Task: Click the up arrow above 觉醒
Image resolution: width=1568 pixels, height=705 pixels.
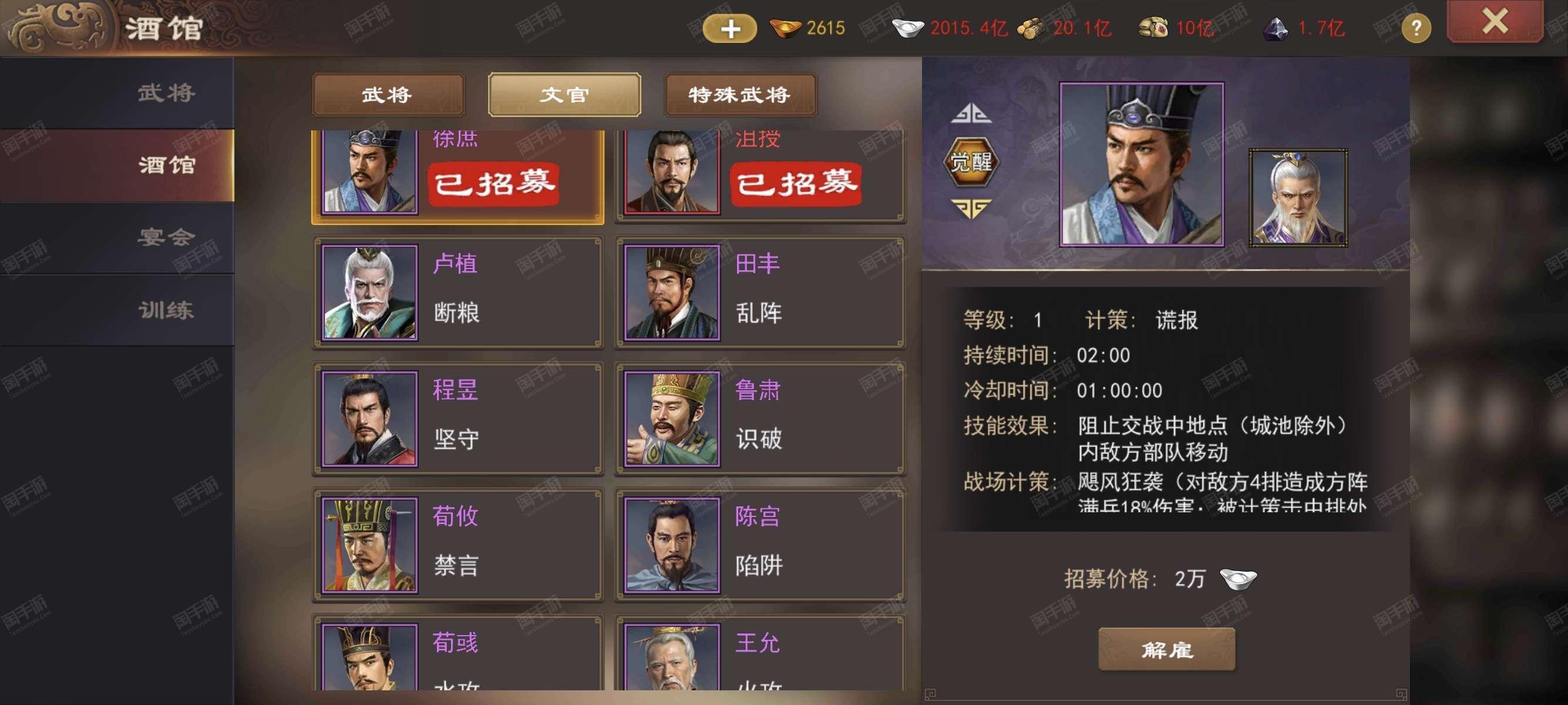Action: pyautogui.click(x=971, y=114)
